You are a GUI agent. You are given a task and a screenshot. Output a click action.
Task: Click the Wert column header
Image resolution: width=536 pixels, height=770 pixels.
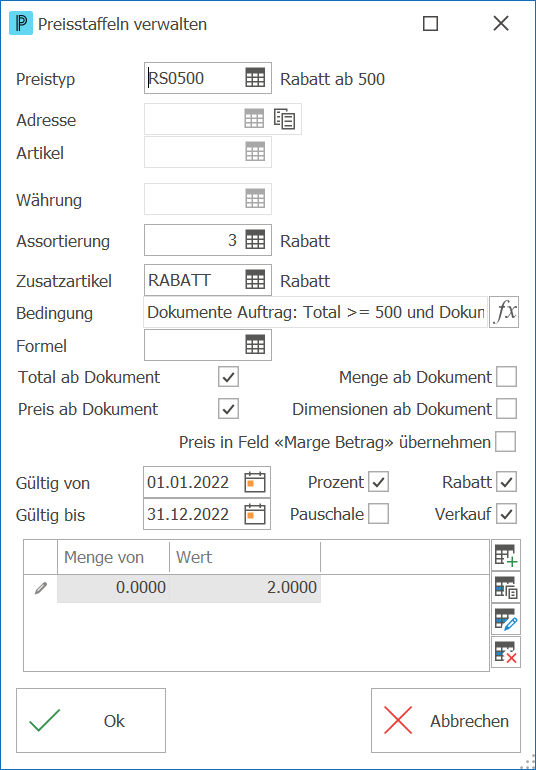click(245, 557)
